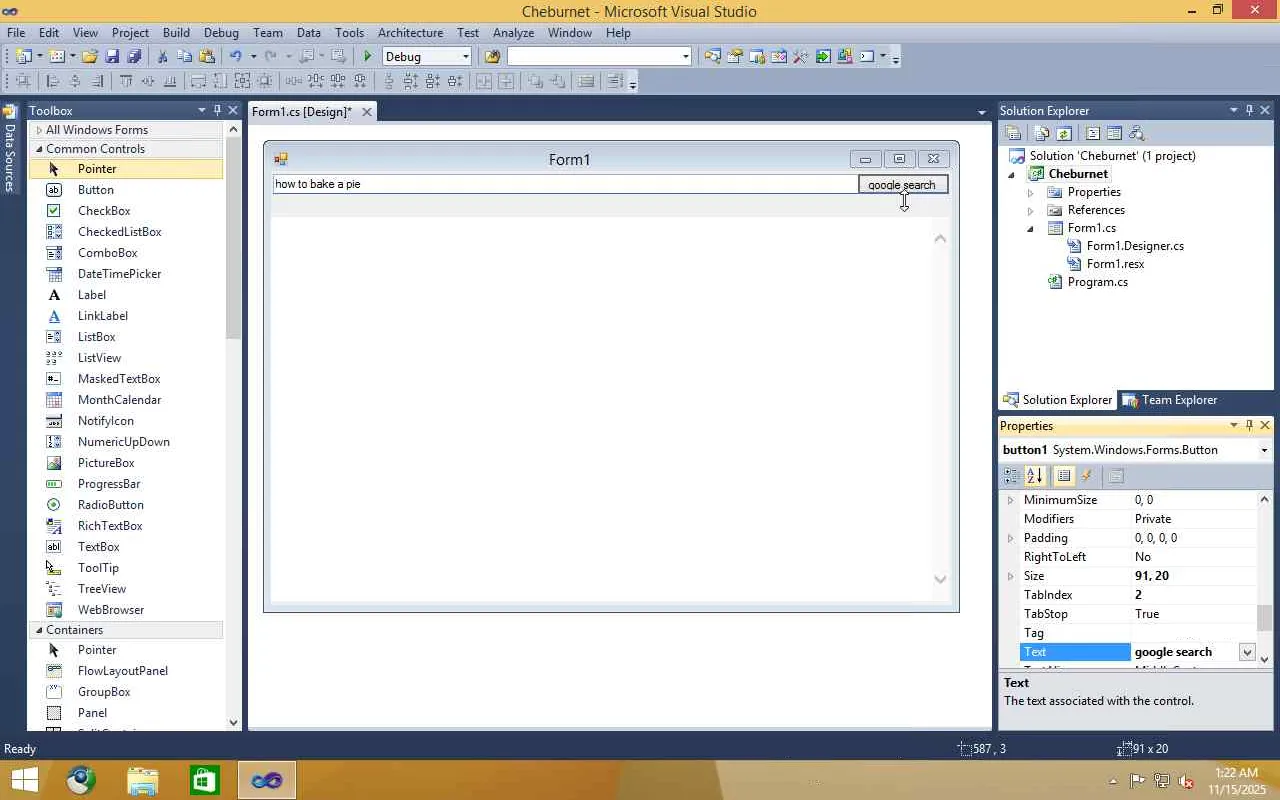Expand the References node in Solution Explorer
This screenshot has width=1280, height=800.
1030,210
